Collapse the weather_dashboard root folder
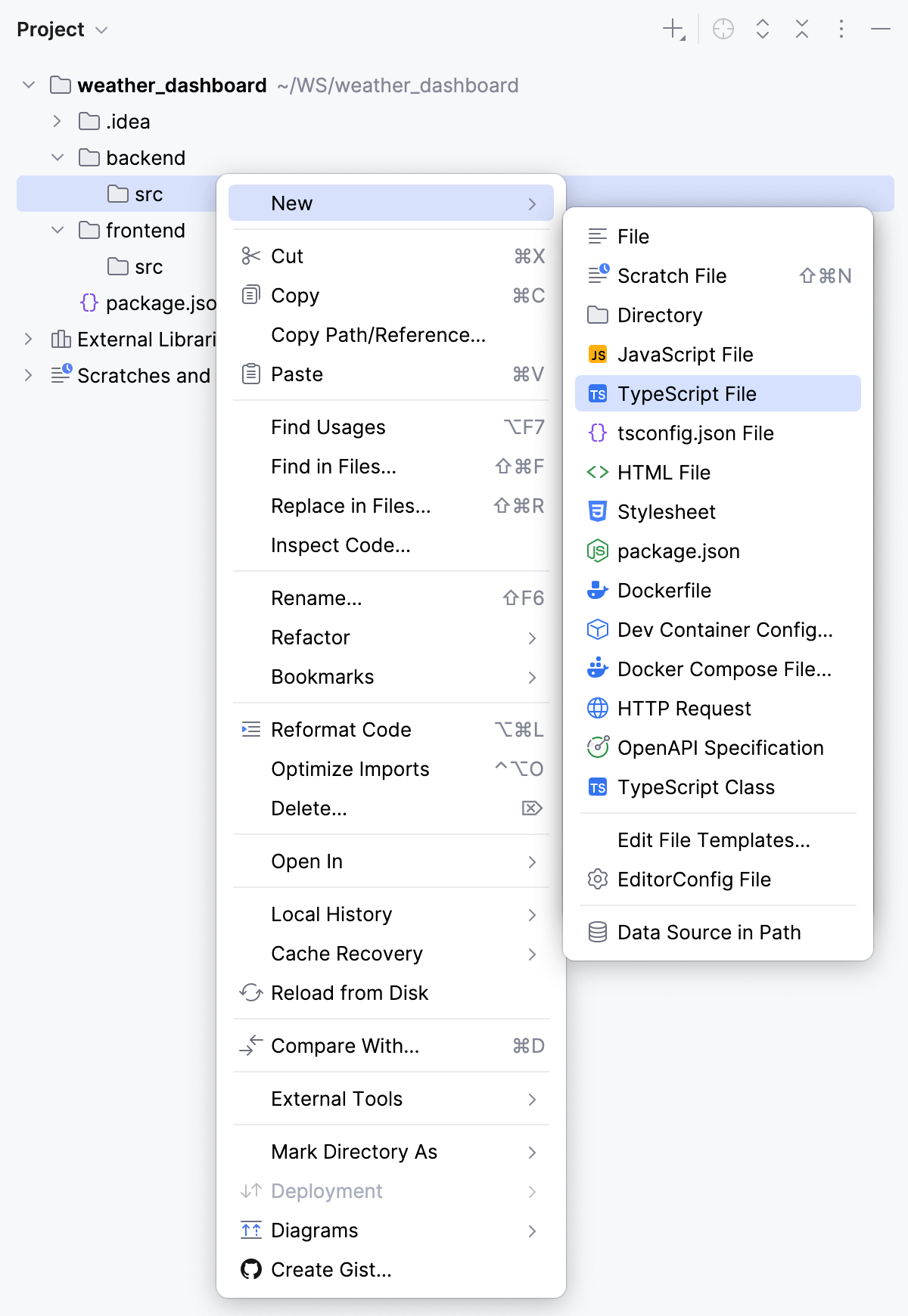 pyautogui.click(x=29, y=85)
